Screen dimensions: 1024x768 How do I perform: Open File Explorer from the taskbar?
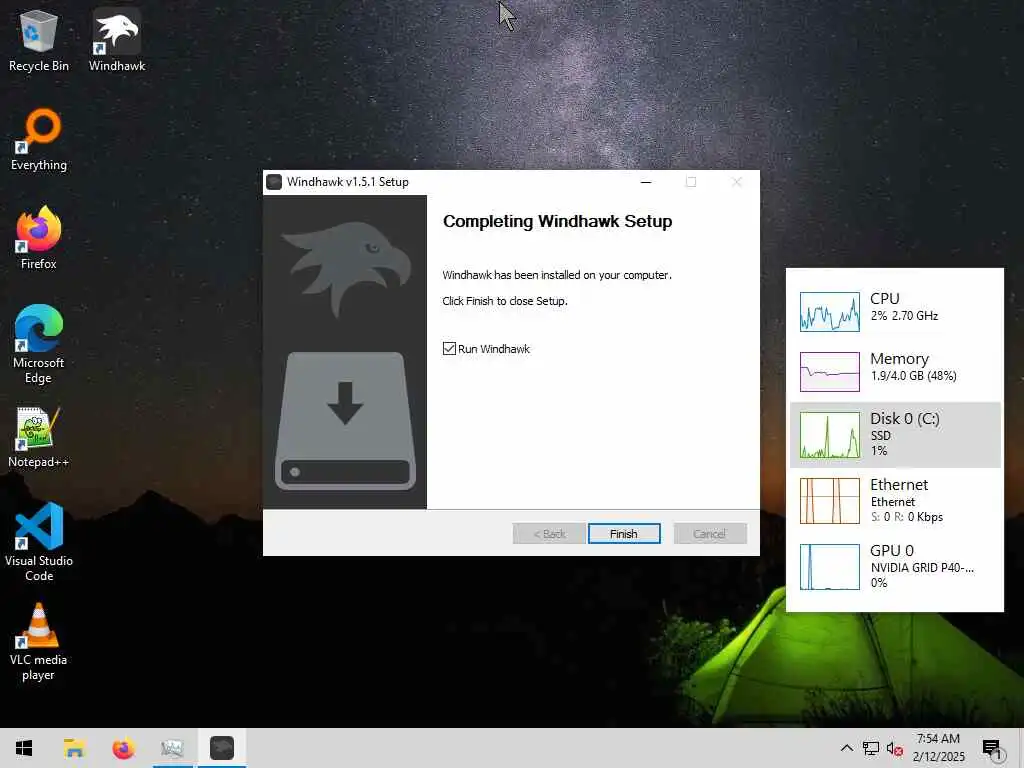[74, 748]
